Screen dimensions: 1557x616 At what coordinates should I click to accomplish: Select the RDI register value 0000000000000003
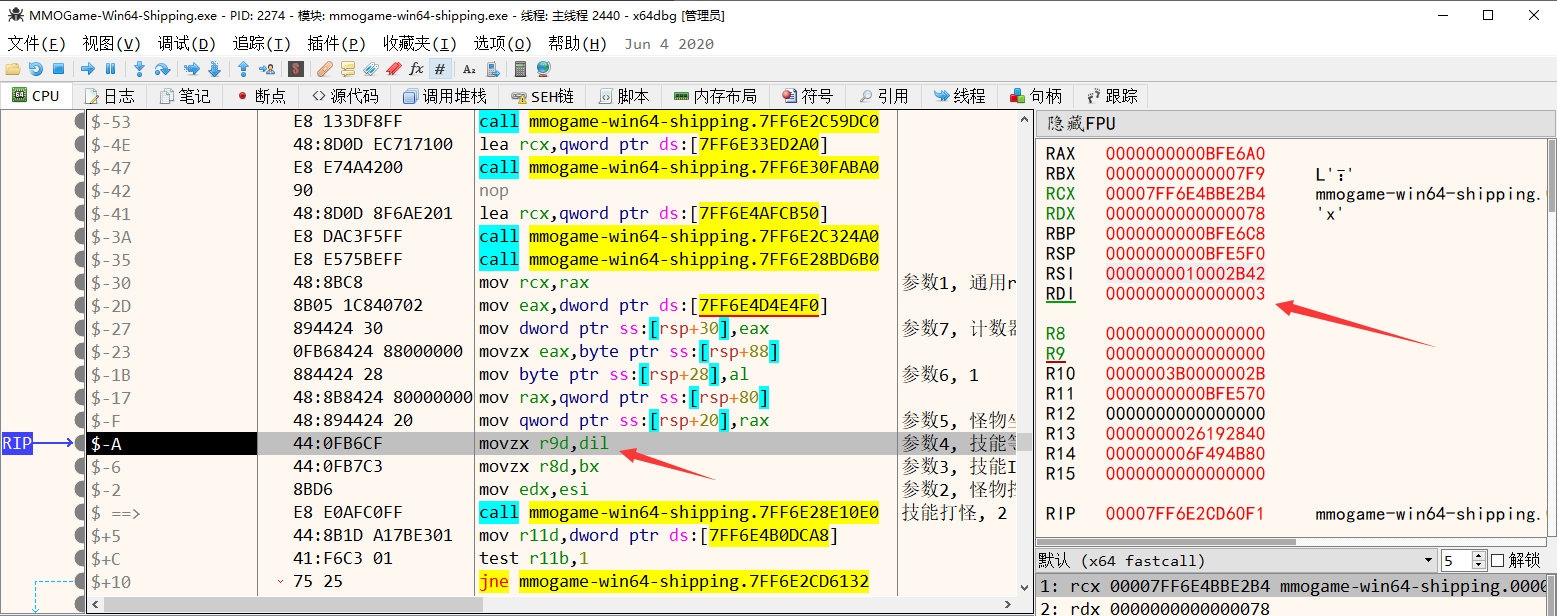click(x=1185, y=294)
